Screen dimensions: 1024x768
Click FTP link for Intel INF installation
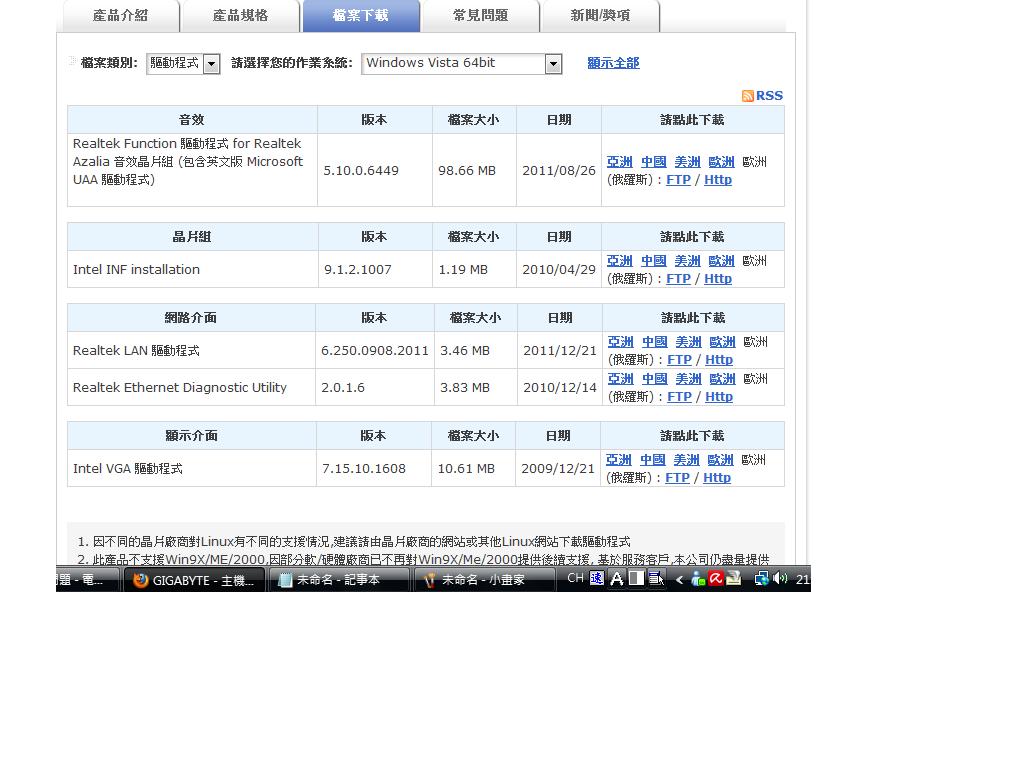679,279
